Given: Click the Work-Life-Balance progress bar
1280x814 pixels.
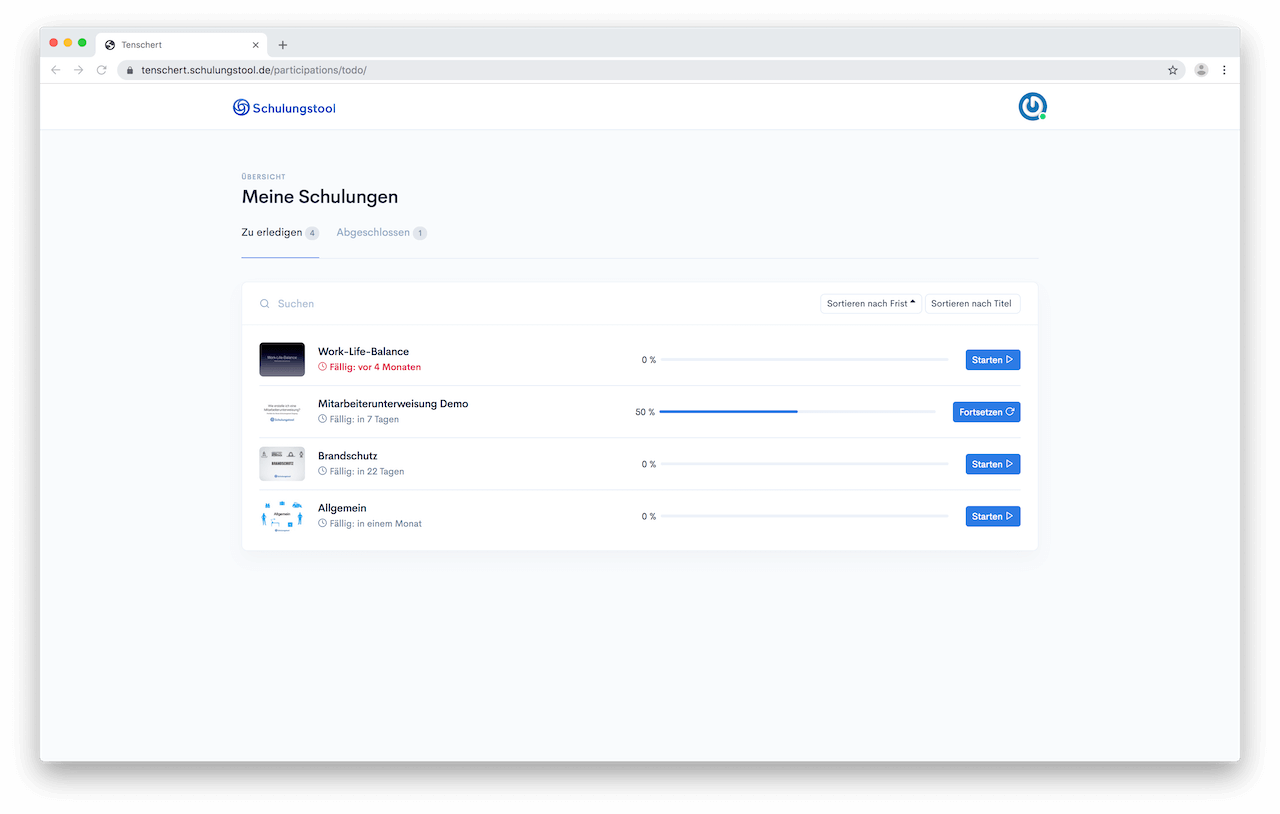Looking at the screenshot, I should [805, 360].
